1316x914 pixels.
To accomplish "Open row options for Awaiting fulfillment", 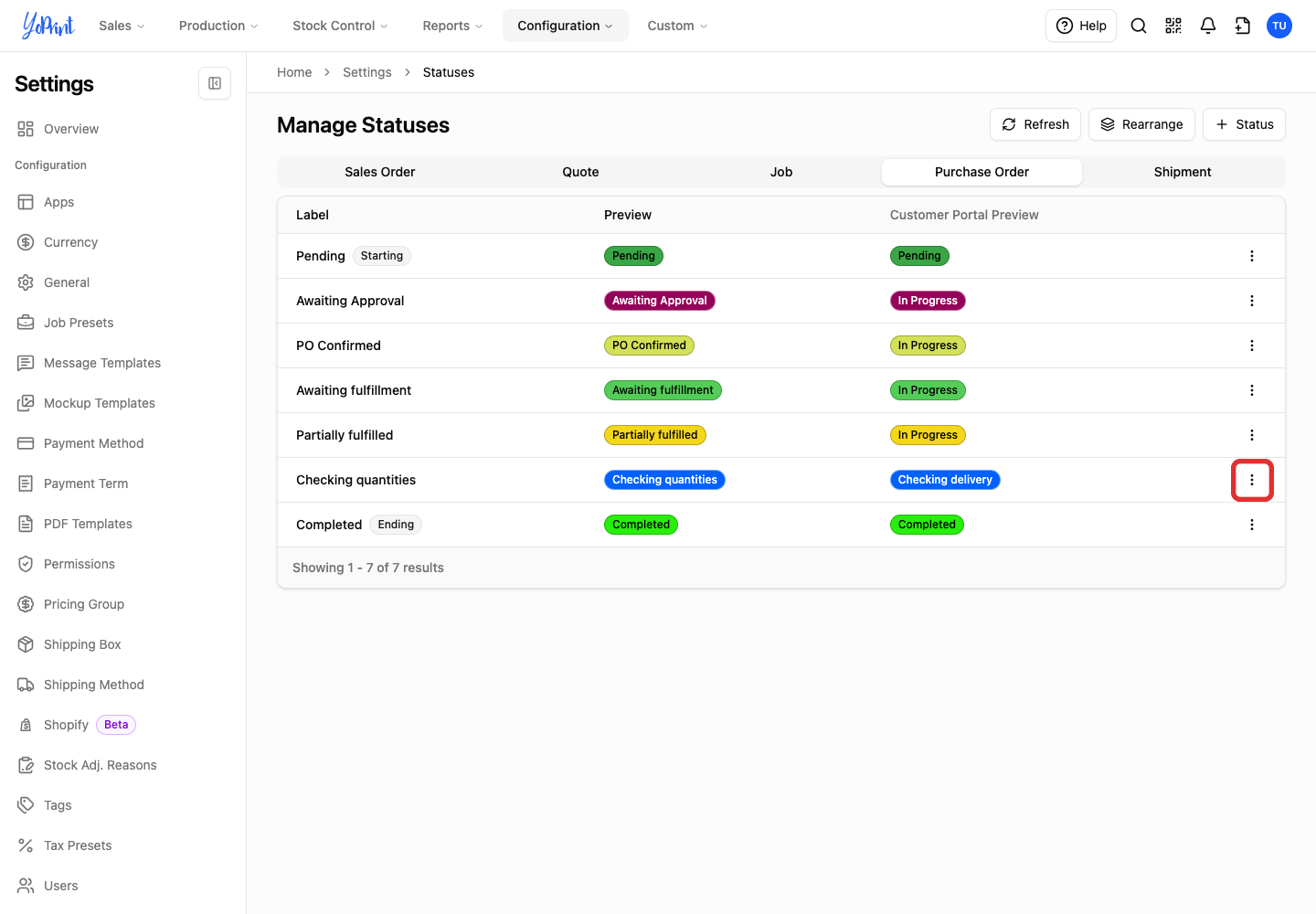I will [x=1252, y=390].
